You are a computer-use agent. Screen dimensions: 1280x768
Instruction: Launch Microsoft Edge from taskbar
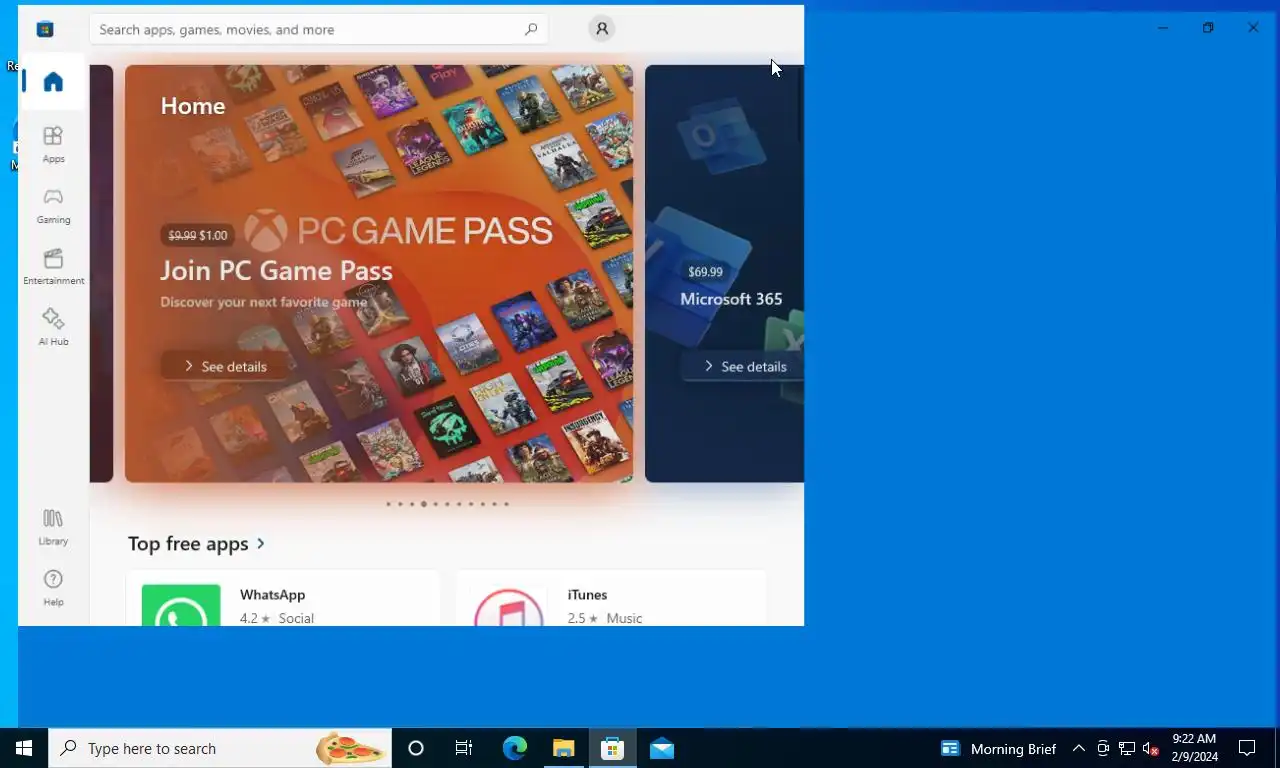[514, 748]
